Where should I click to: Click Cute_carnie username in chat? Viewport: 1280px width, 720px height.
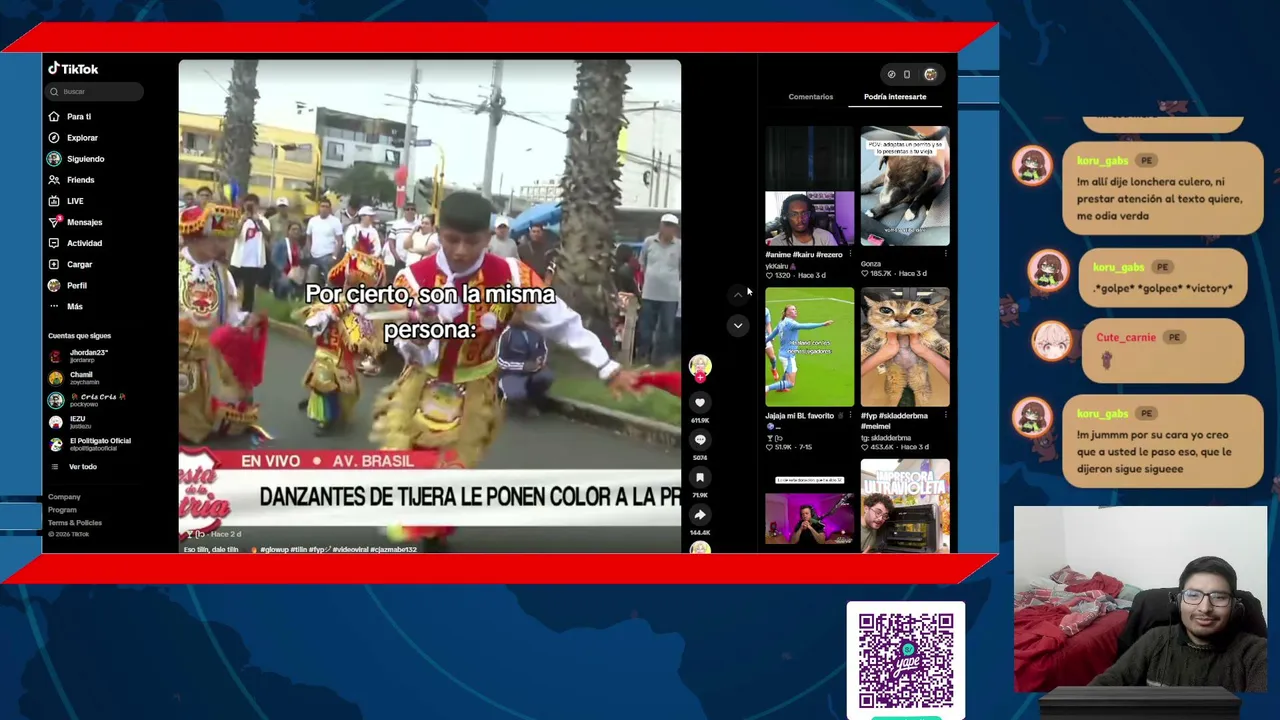tap(1126, 337)
